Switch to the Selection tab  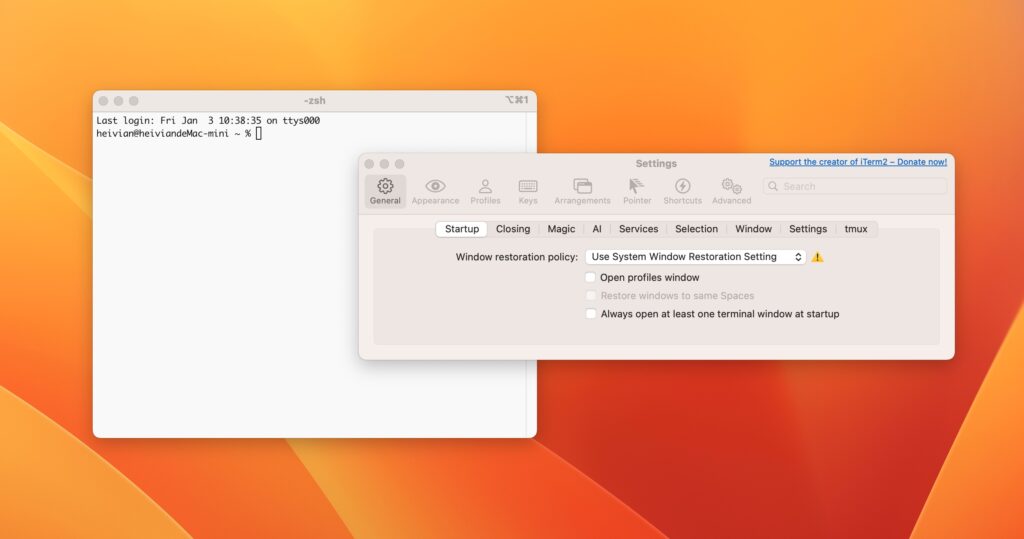coord(696,229)
